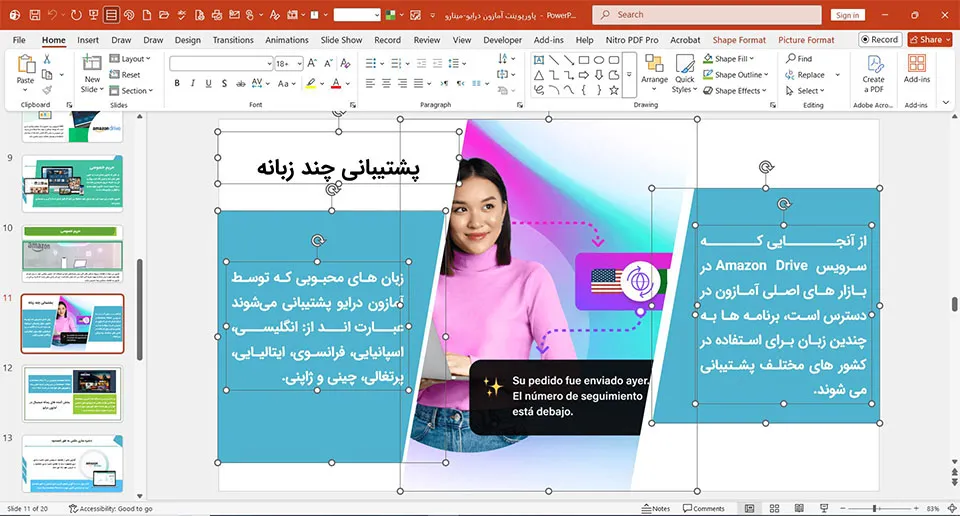960x516 pixels.
Task: Select slide 12 thumbnail
Action: tap(72, 394)
